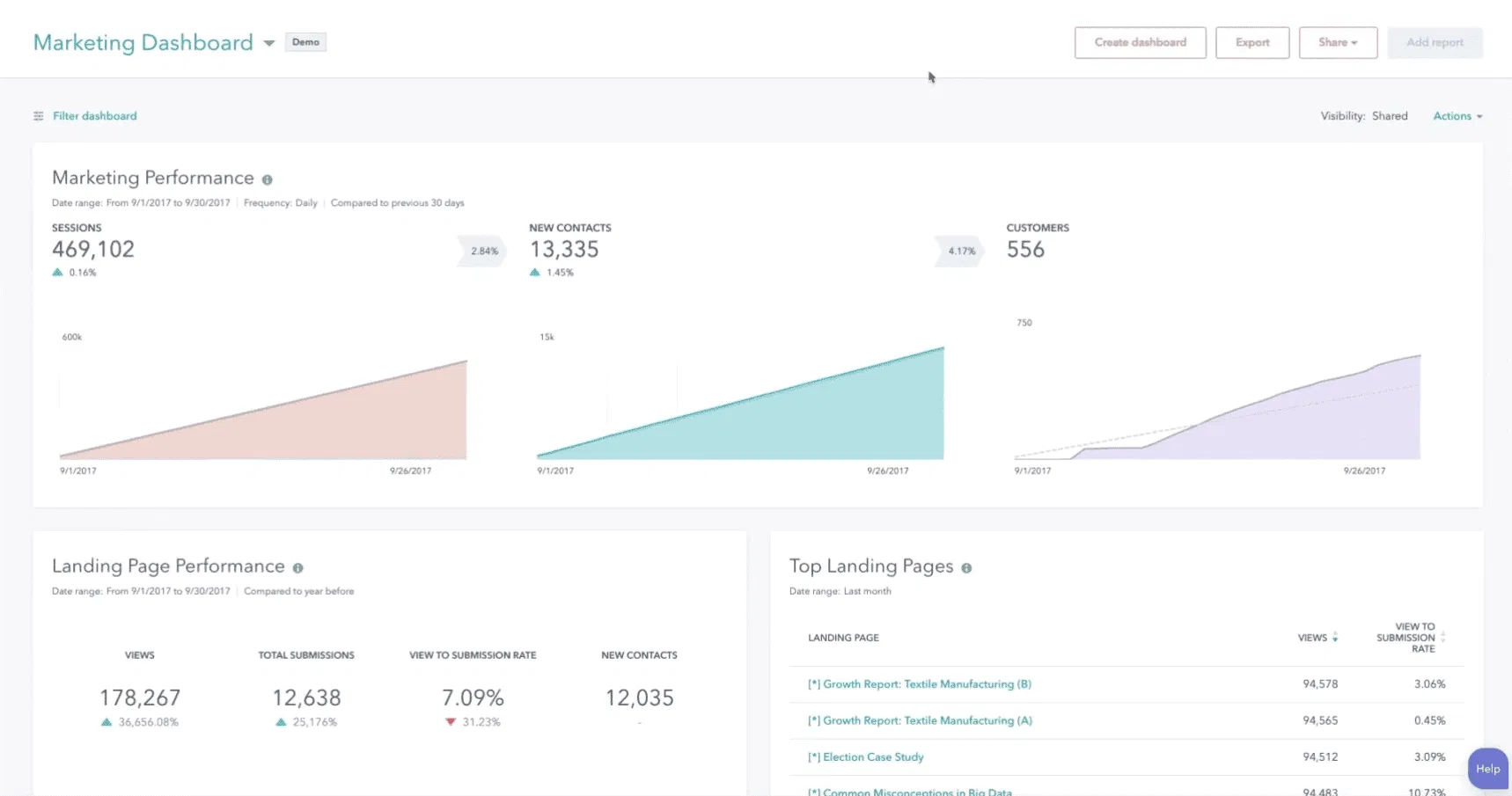Expand the Share dropdown button
The width and height of the screenshot is (1512, 796).
point(1338,42)
